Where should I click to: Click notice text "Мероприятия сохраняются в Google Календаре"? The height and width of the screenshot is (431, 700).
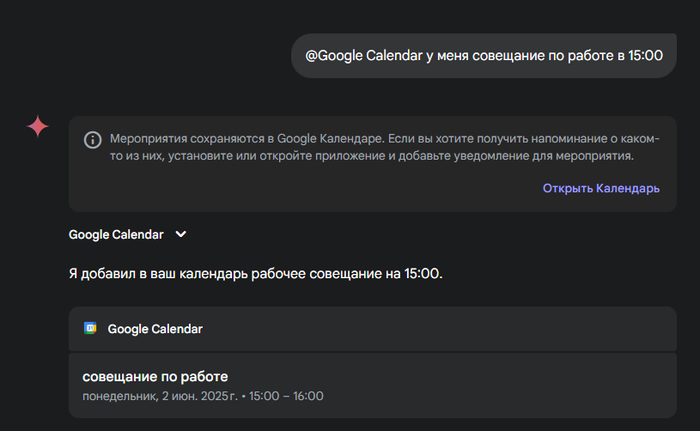(x=240, y=138)
